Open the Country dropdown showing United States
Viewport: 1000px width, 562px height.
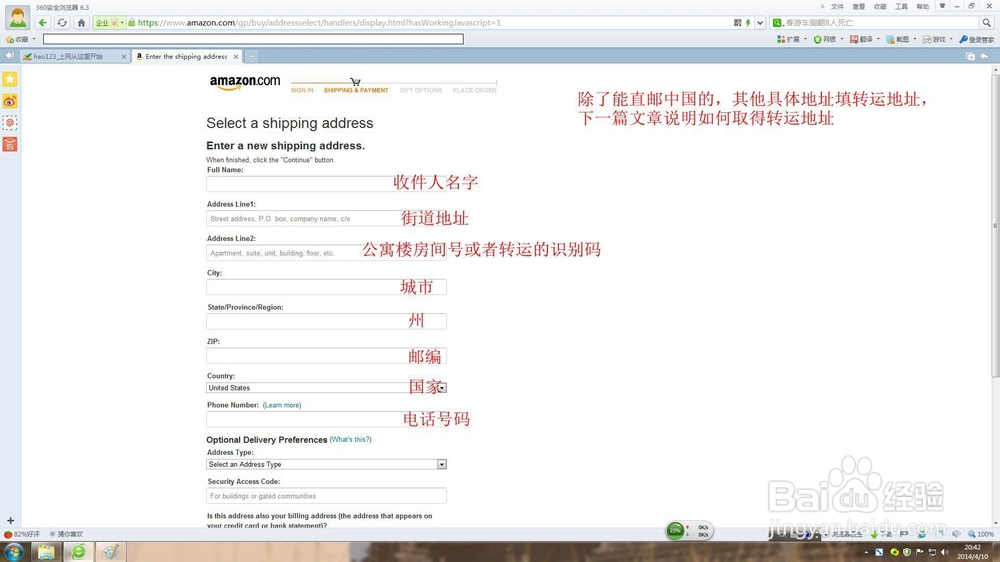(x=327, y=388)
